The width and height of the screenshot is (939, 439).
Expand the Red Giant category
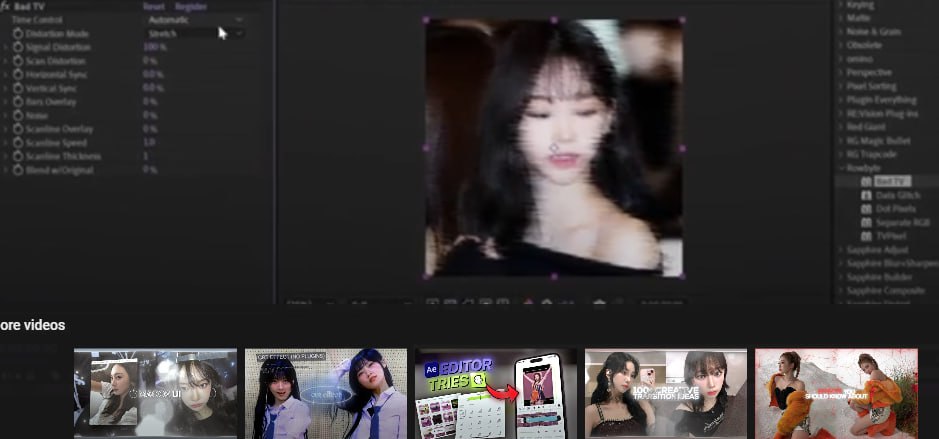[841, 127]
